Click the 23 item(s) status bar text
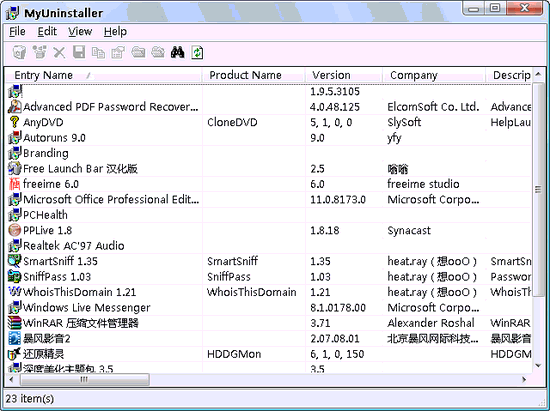 click(29, 398)
